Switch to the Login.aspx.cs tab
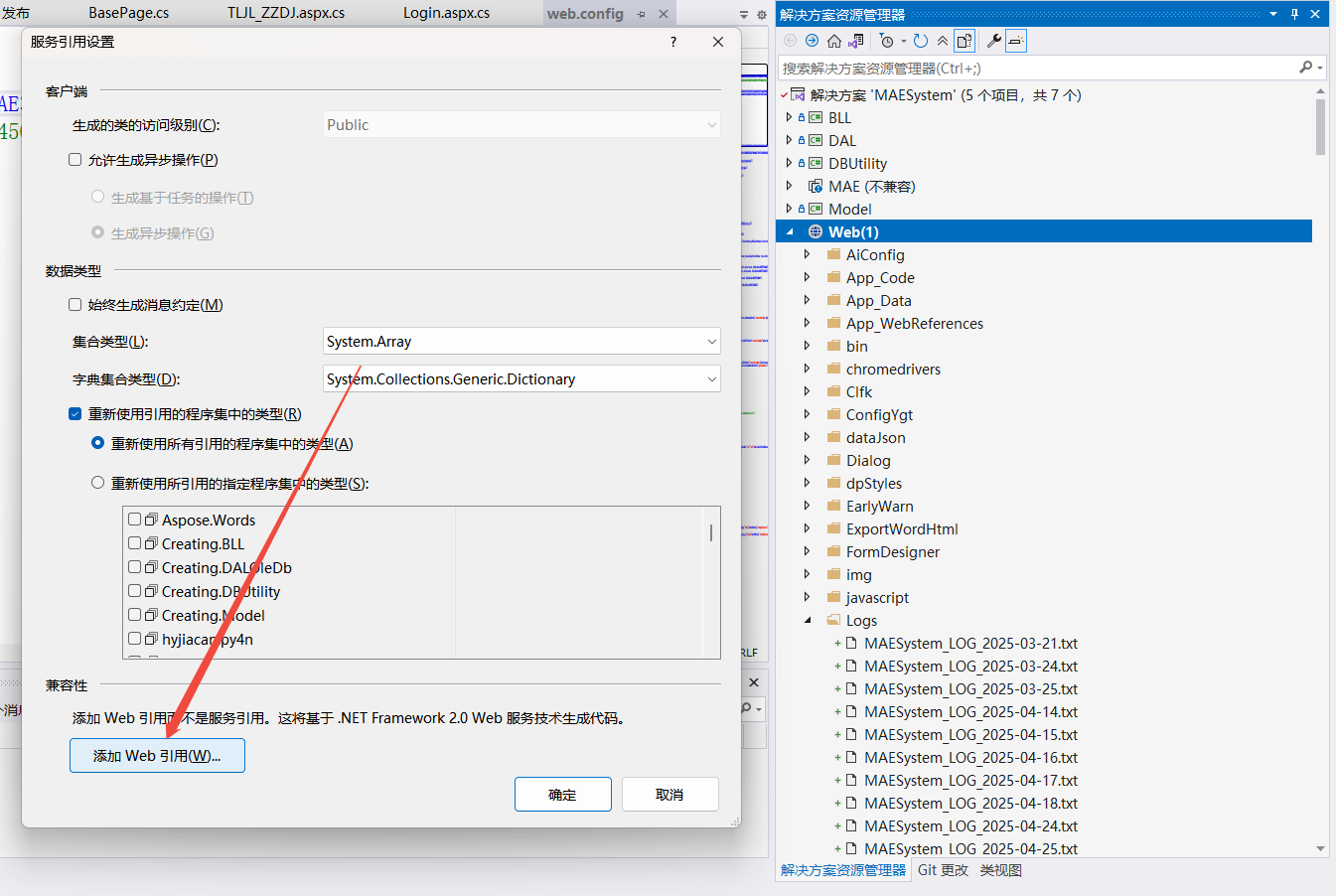Screen dimensions: 1336x896 point(446,13)
